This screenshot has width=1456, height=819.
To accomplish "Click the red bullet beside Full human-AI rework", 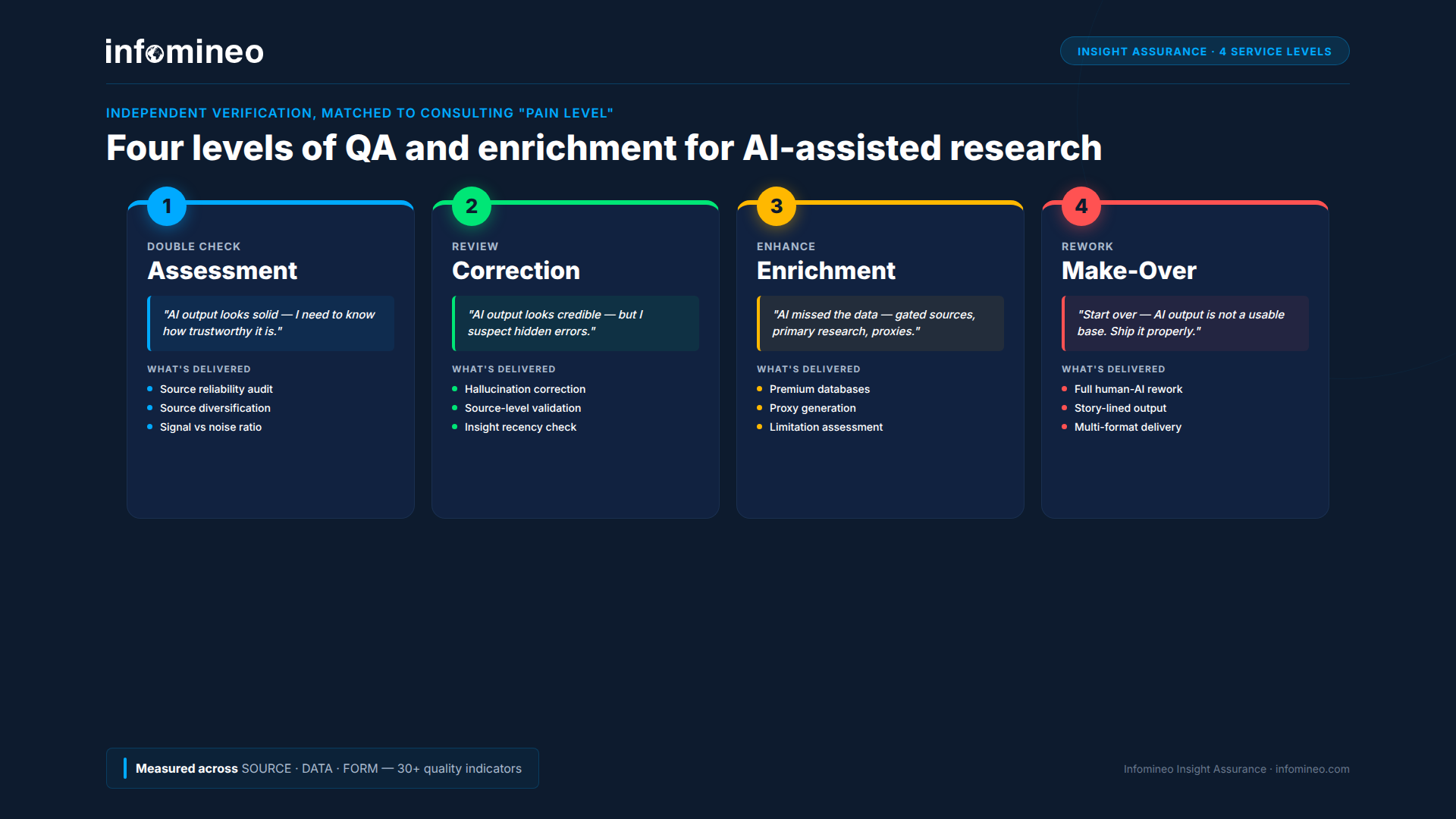I will click(x=1065, y=388).
